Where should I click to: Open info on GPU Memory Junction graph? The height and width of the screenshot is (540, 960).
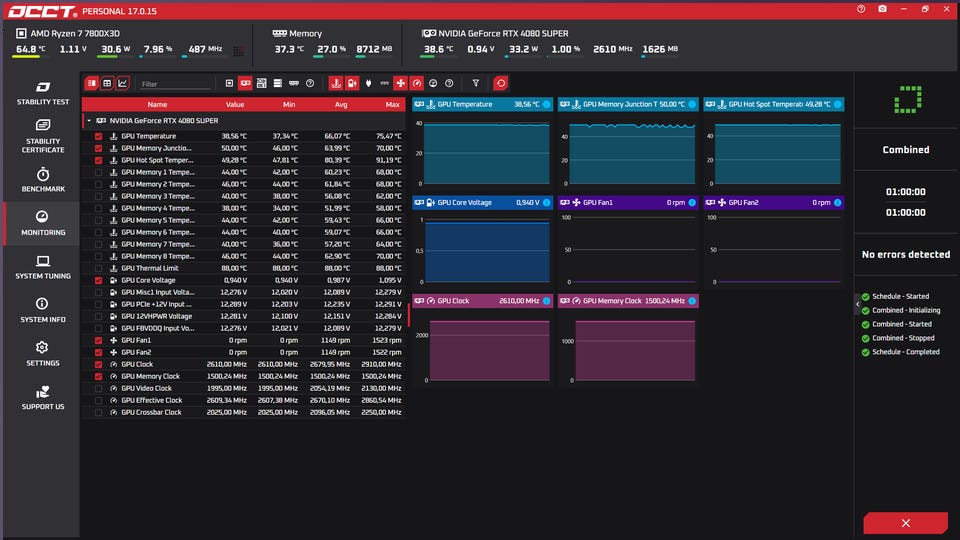(x=692, y=105)
